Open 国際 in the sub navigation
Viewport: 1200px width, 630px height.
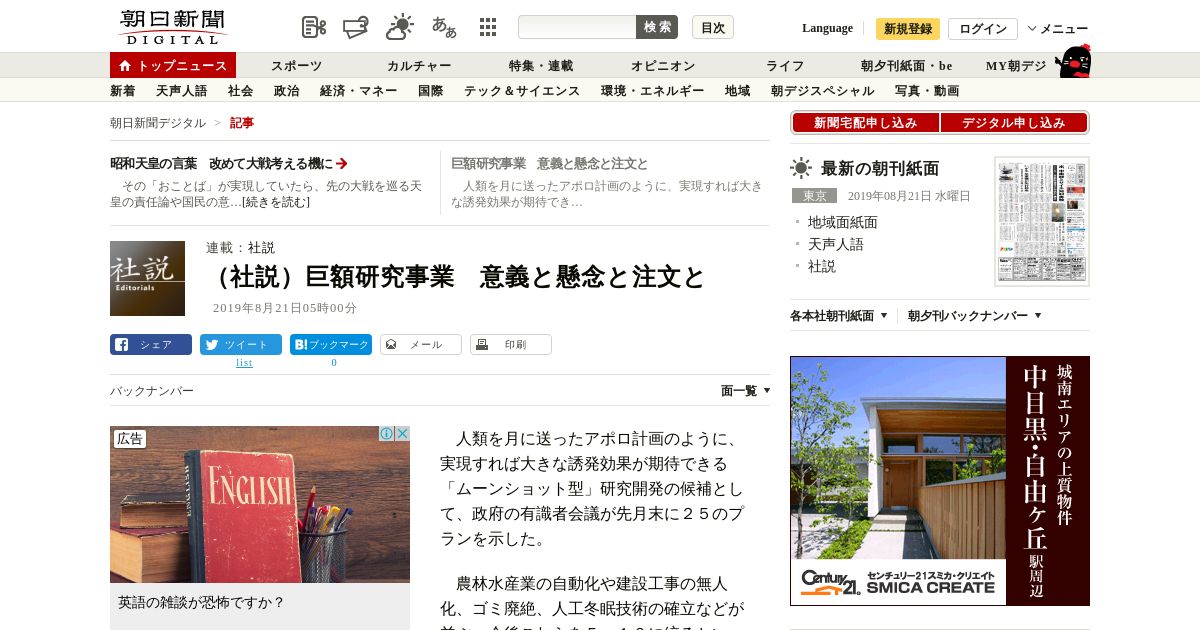click(x=431, y=91)
